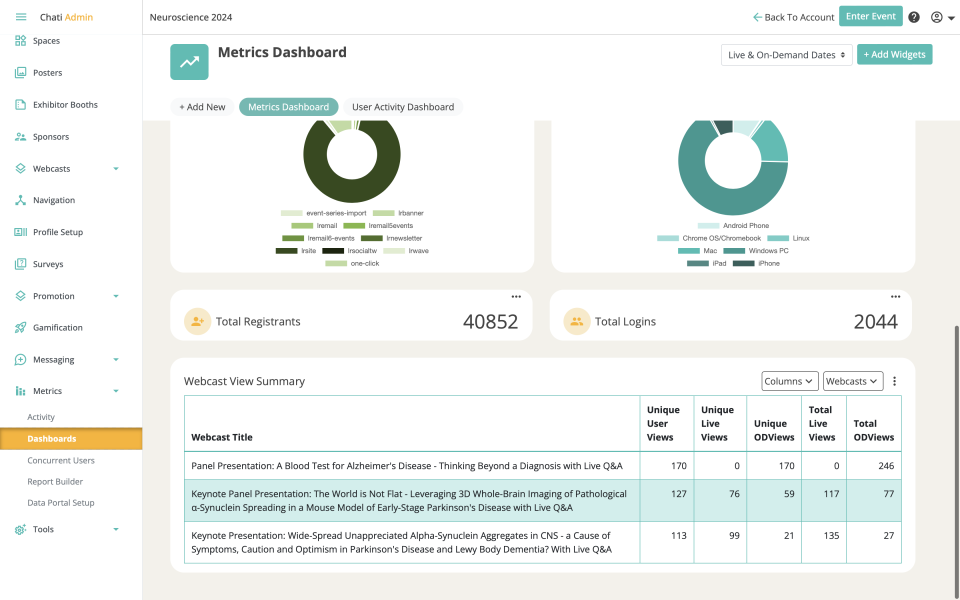Click the Exhibitor Booths sidebar label

(x=66, y=105)
